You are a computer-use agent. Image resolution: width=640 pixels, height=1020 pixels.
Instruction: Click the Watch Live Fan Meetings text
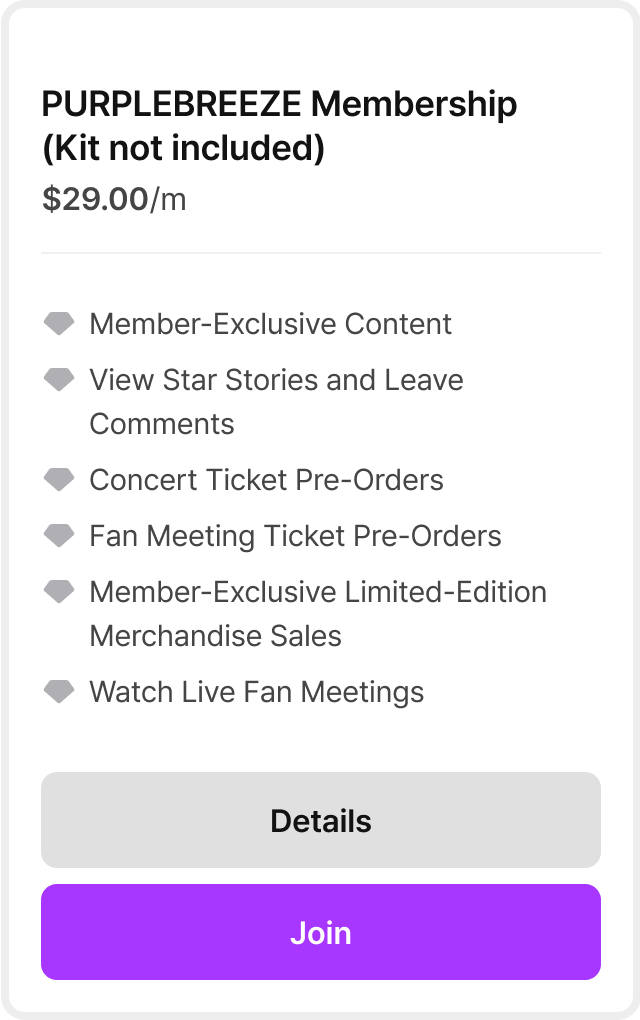256,693
